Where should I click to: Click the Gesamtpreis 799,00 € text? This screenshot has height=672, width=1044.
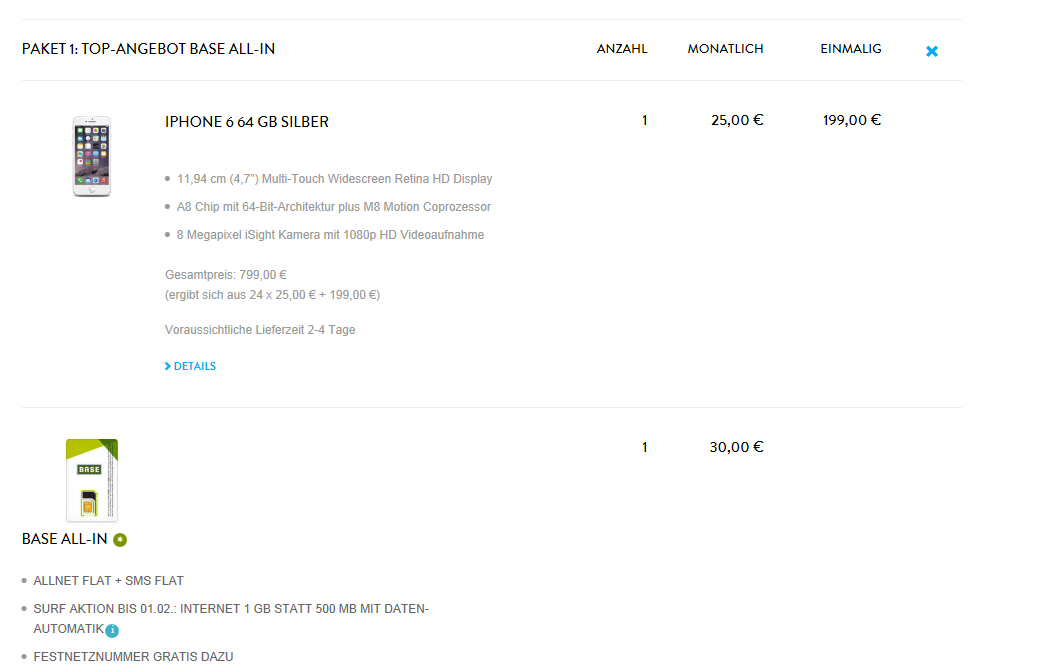pyautogui.click(x=226, y=274)
